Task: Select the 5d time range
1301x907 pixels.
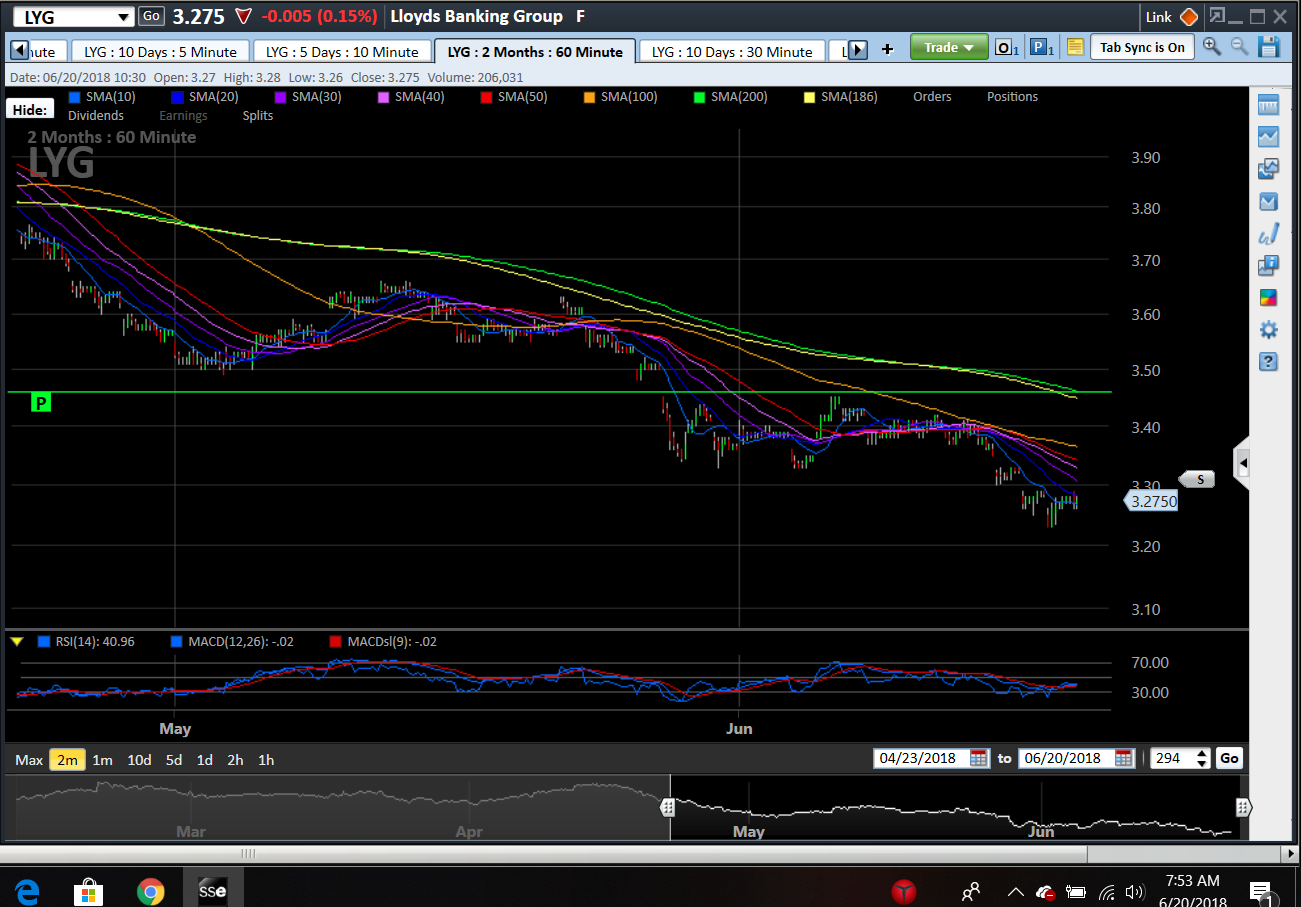Action: click(x=174, y=760)
